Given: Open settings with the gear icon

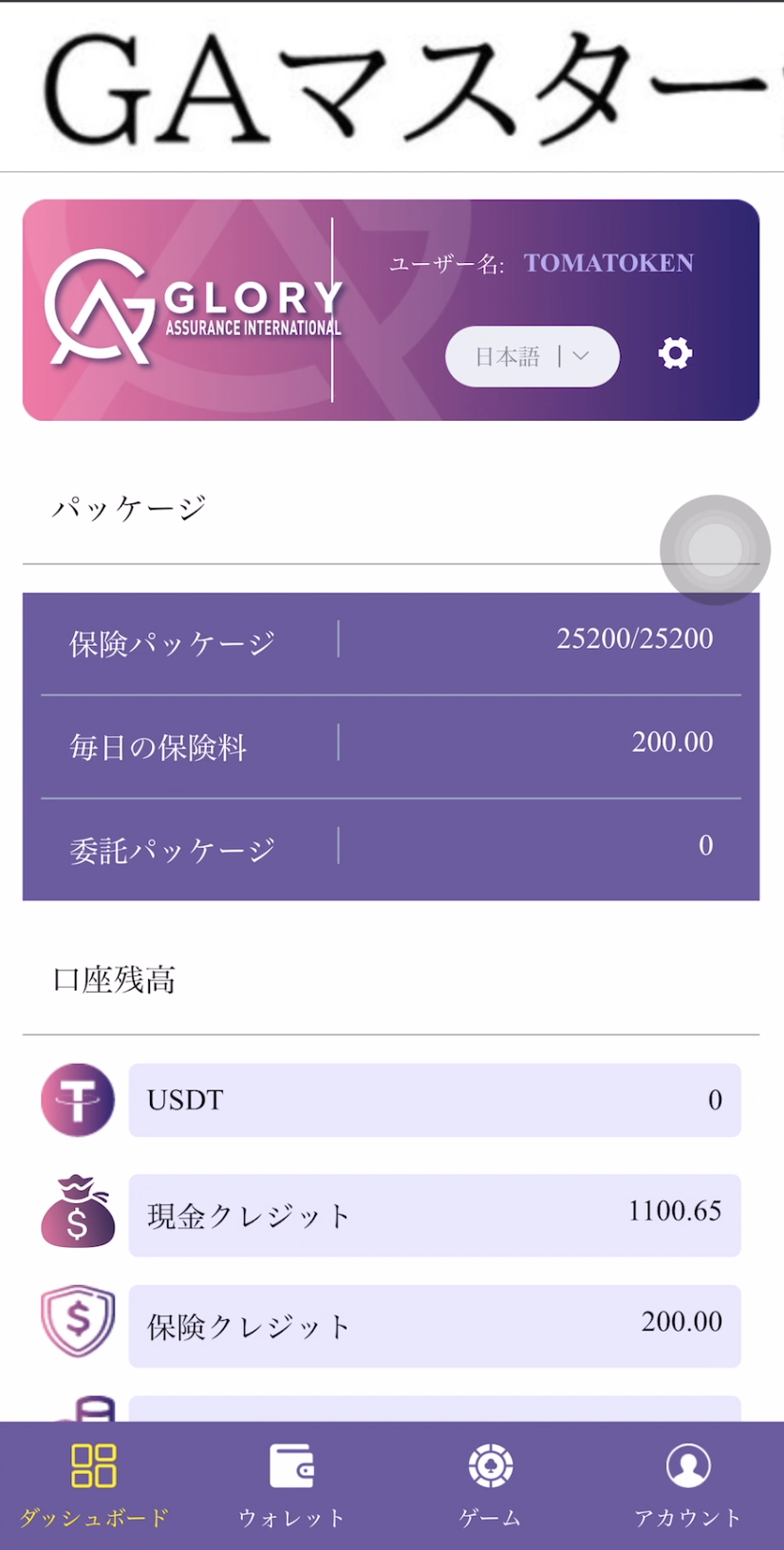Looking at the screenshot, I should [x=675, y=353].
